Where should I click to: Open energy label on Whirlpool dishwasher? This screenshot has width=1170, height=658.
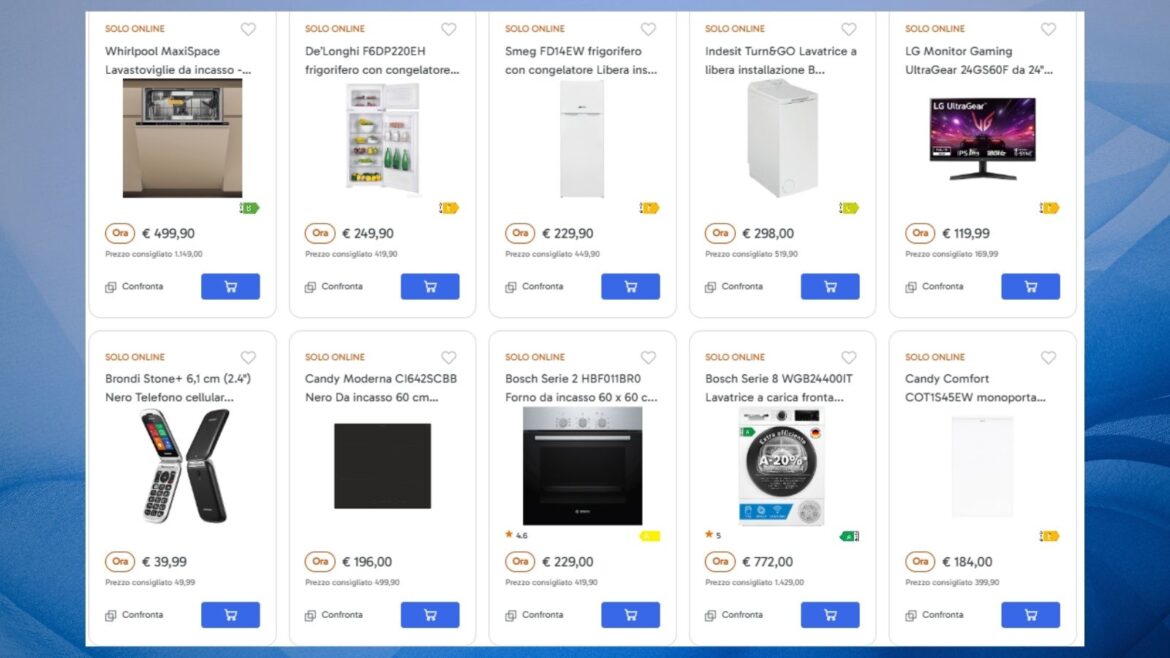tap(249, 208)
